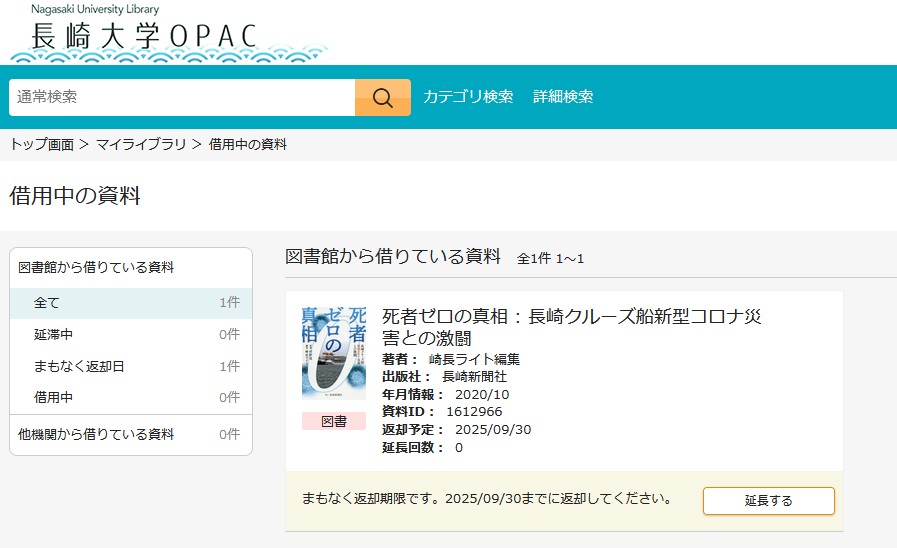Click the publisher name 長崎新聞社
Image resolution: width=897 pixels, height=548 pixels.
click(474, 377)
